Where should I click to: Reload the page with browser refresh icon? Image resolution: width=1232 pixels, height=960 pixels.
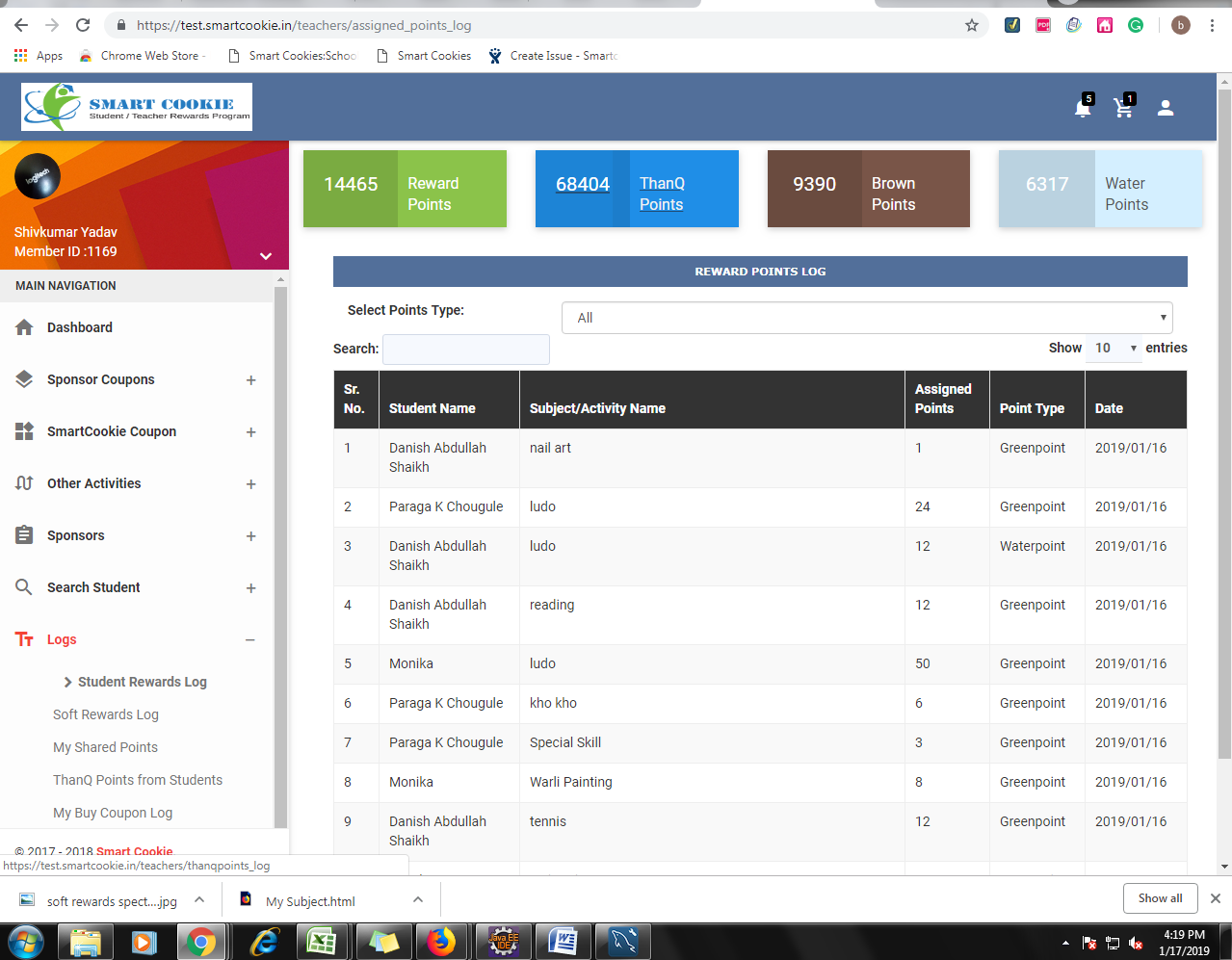[83, 25]
